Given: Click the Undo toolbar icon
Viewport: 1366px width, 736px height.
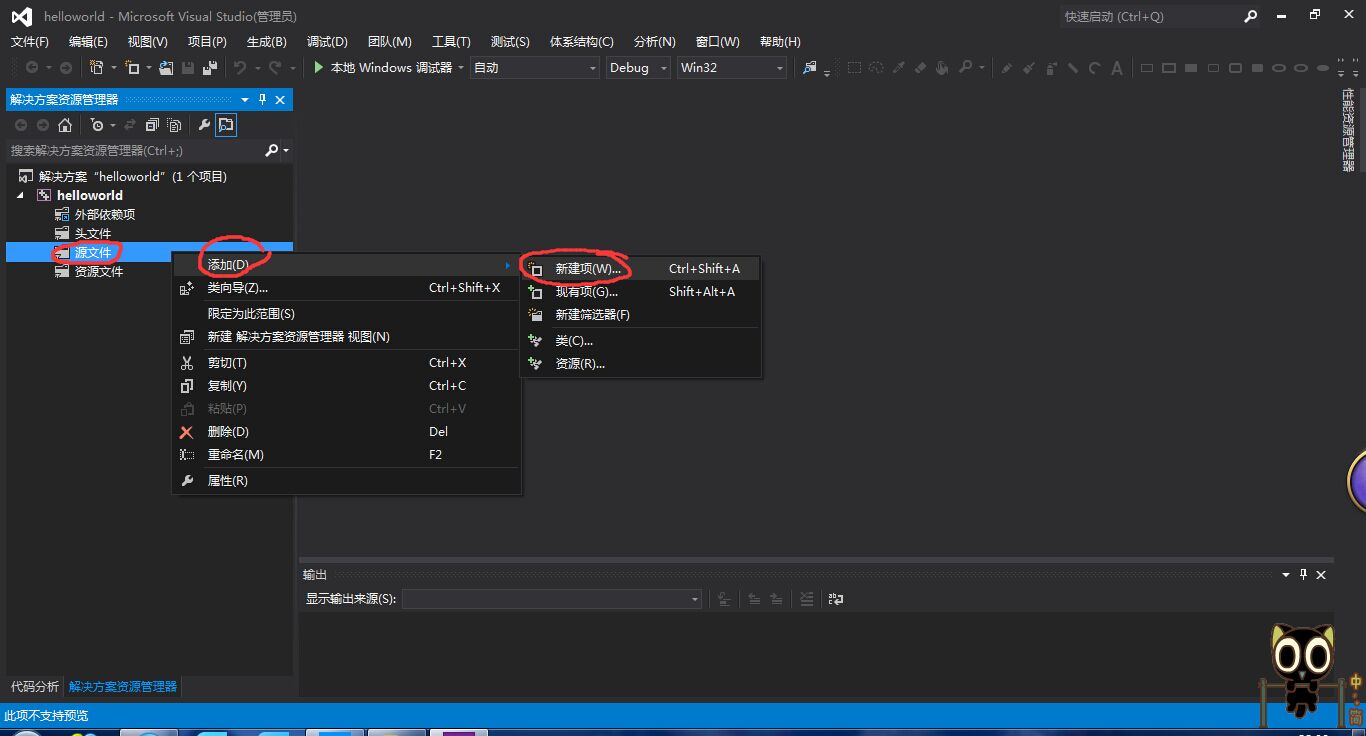Looking at the screenshot, I should [240, 68].
